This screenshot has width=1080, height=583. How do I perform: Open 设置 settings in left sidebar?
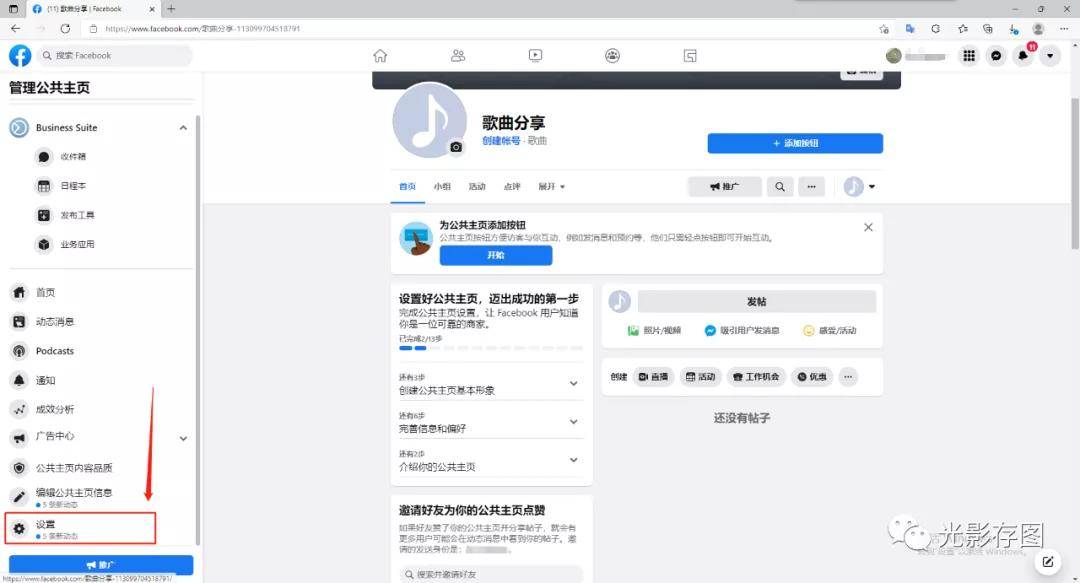tap(81, 529)
